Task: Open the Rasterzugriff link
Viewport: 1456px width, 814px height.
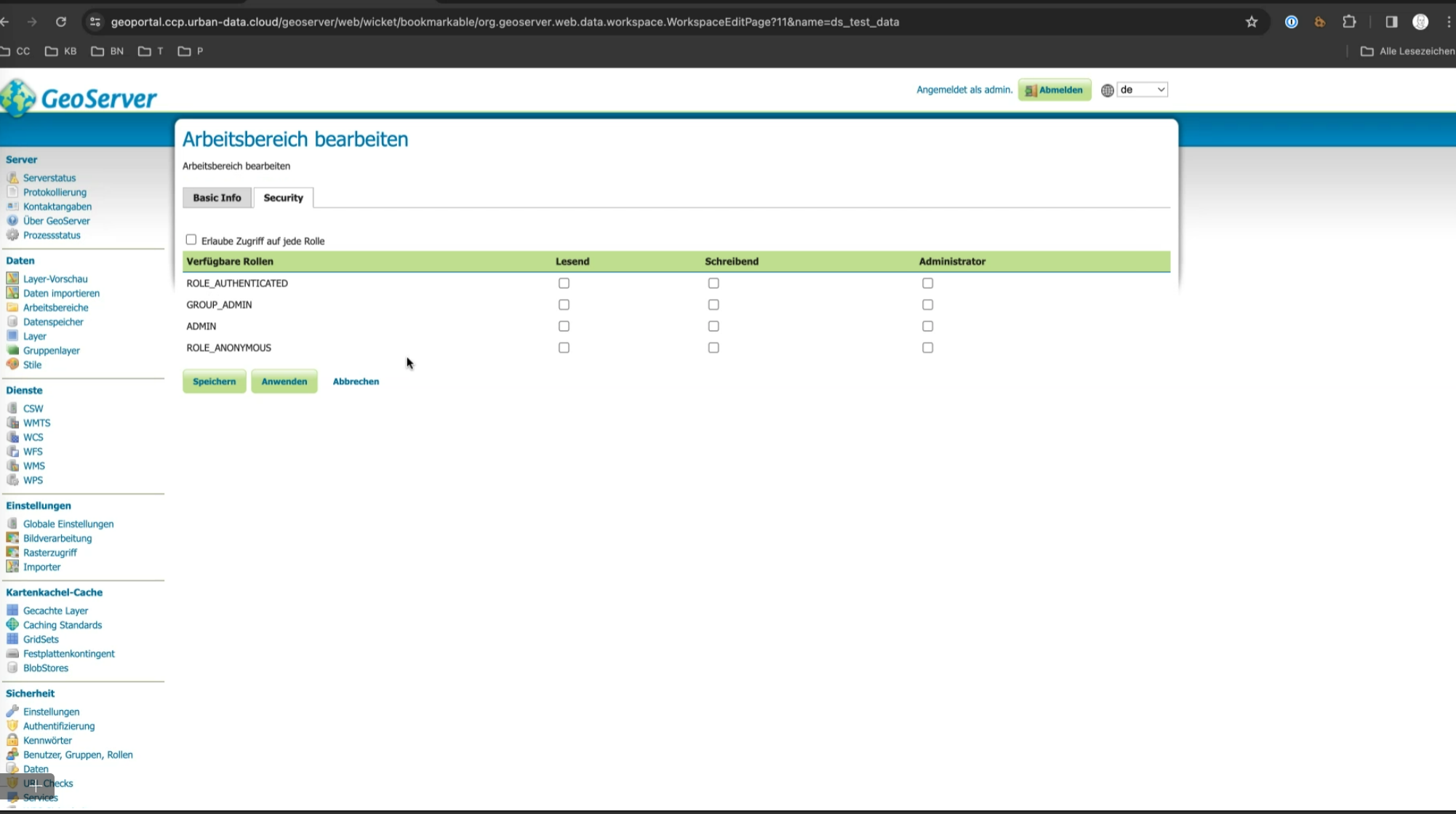Action: pos(50,553)
